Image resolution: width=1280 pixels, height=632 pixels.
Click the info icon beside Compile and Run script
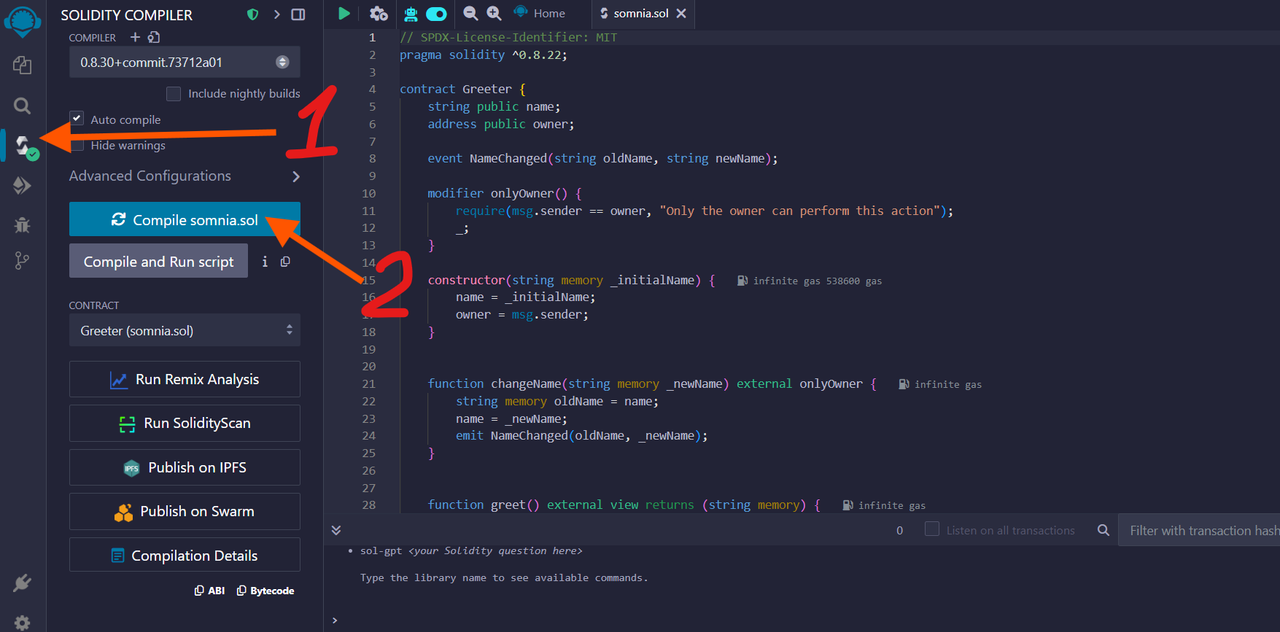265,262
